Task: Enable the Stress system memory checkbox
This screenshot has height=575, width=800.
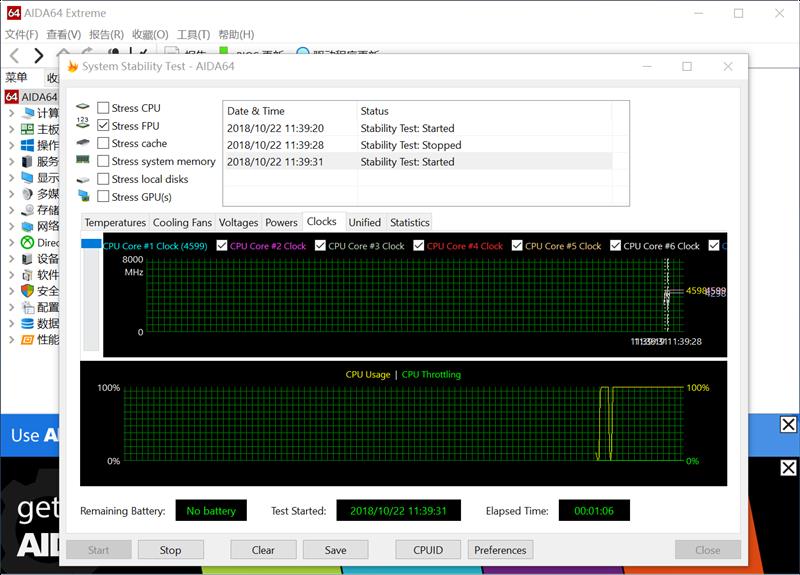Action: (x=103, y=161)
